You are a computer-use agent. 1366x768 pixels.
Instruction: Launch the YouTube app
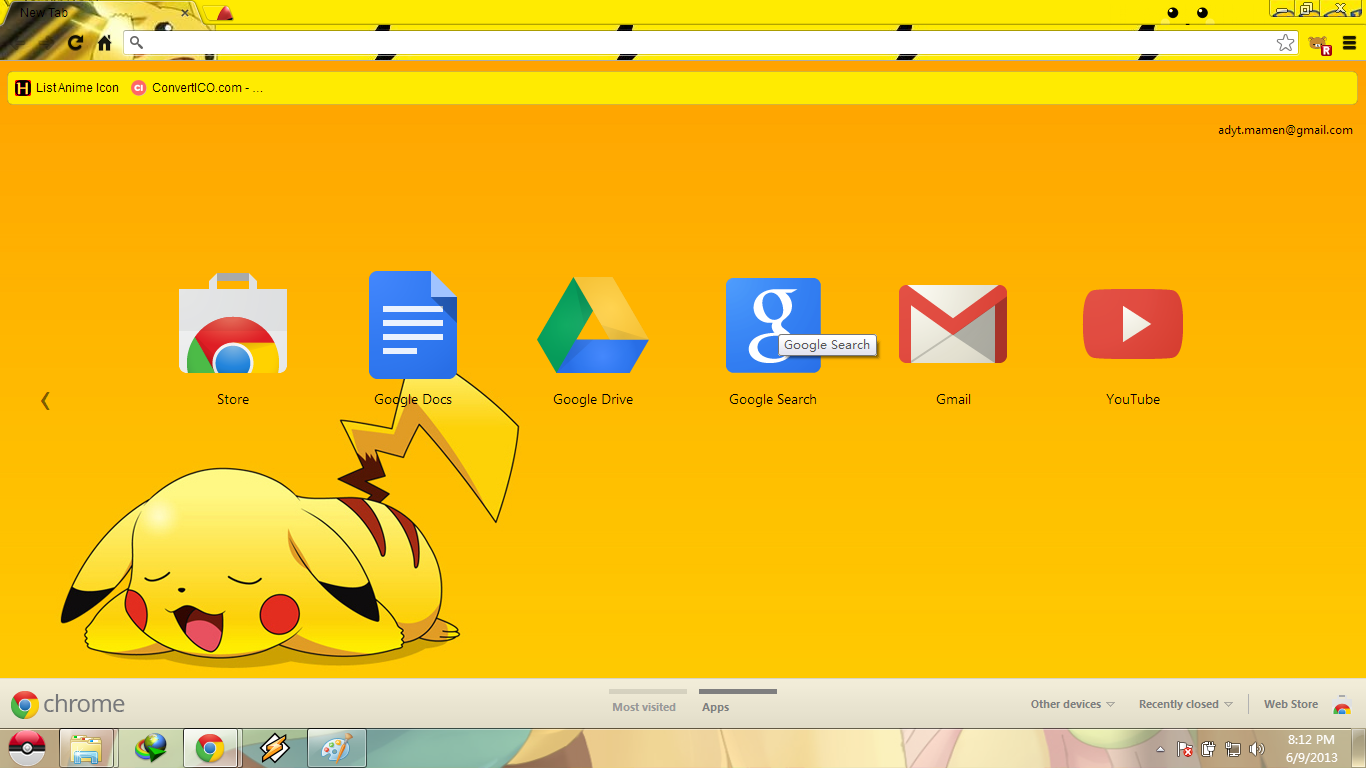click(1133, 324)
